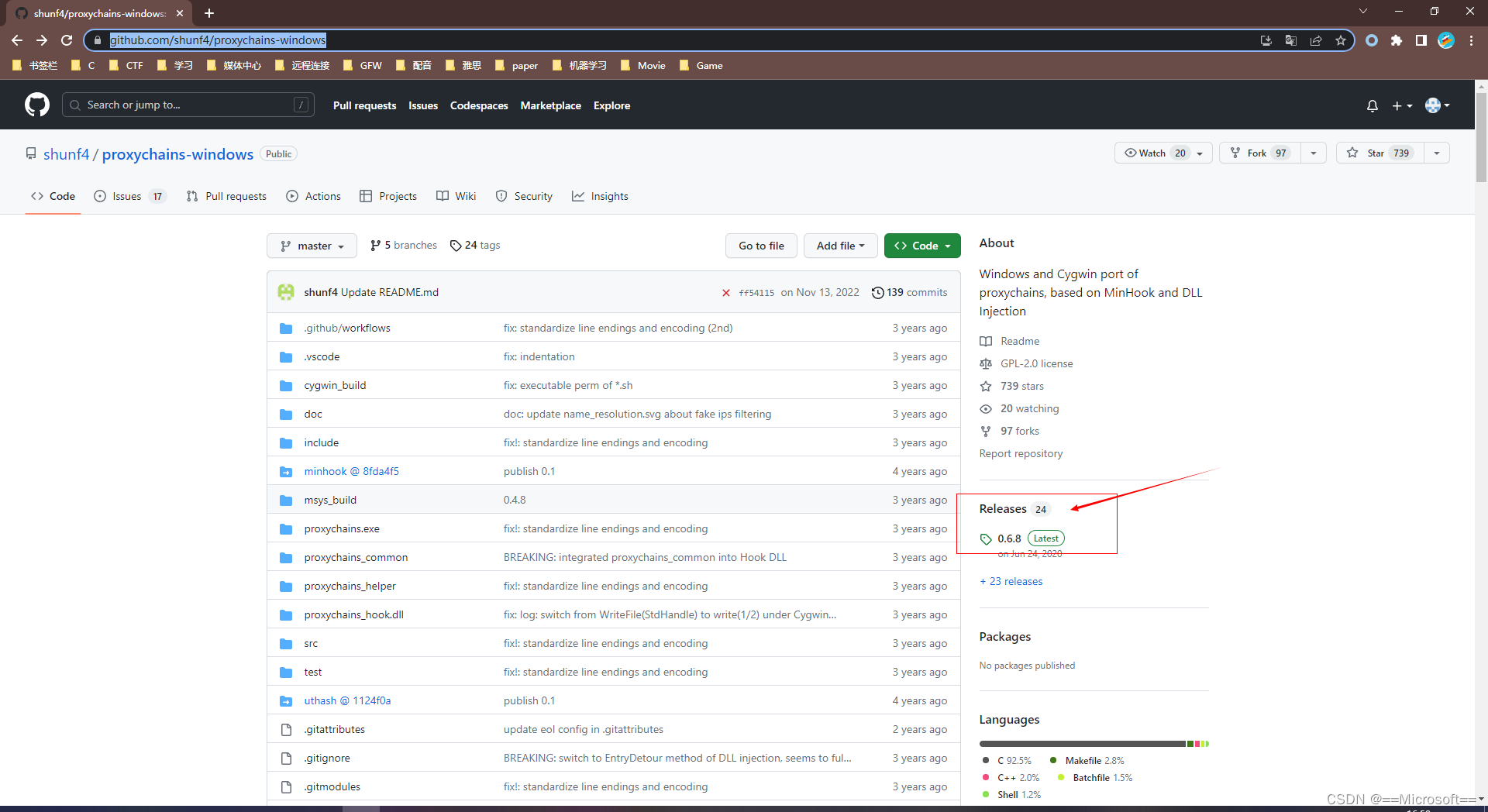Switch to the Actions tab

(313, 196)
